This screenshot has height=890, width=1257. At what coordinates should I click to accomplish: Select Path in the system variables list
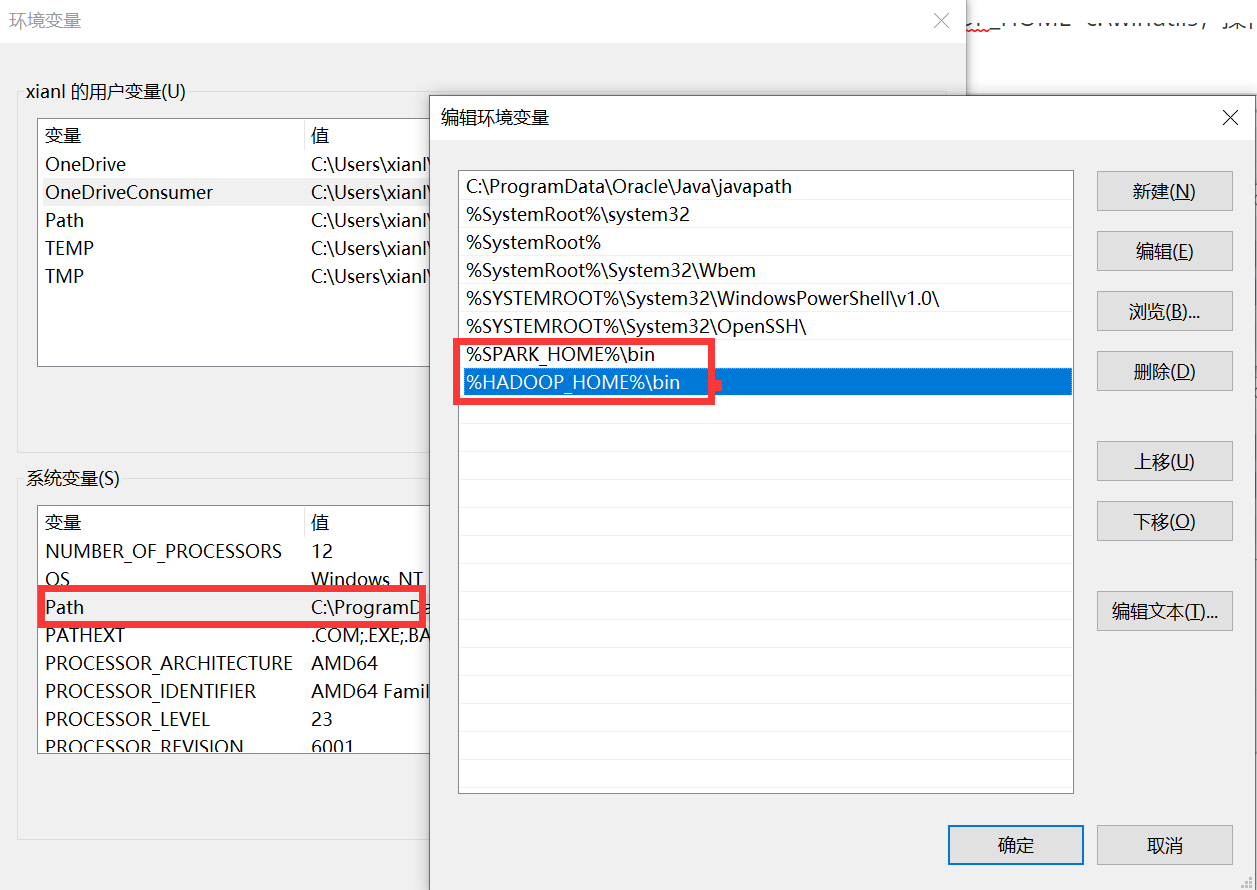pyautogui.click(x=233, y=607)
